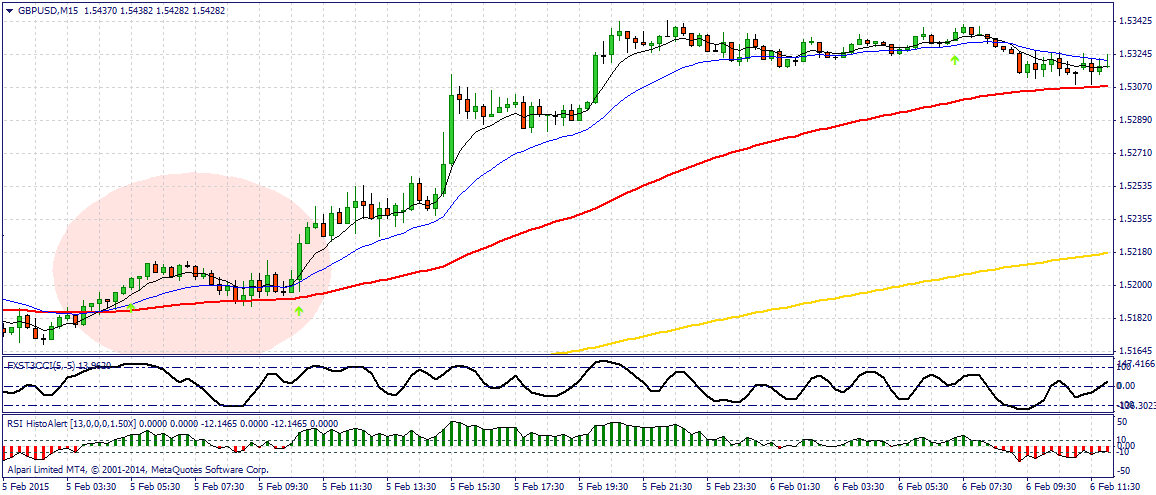The height and width of the screenshot is (495, 1156).
Task: Click the 5 Feb 21:30 time label
Action: 667,488
